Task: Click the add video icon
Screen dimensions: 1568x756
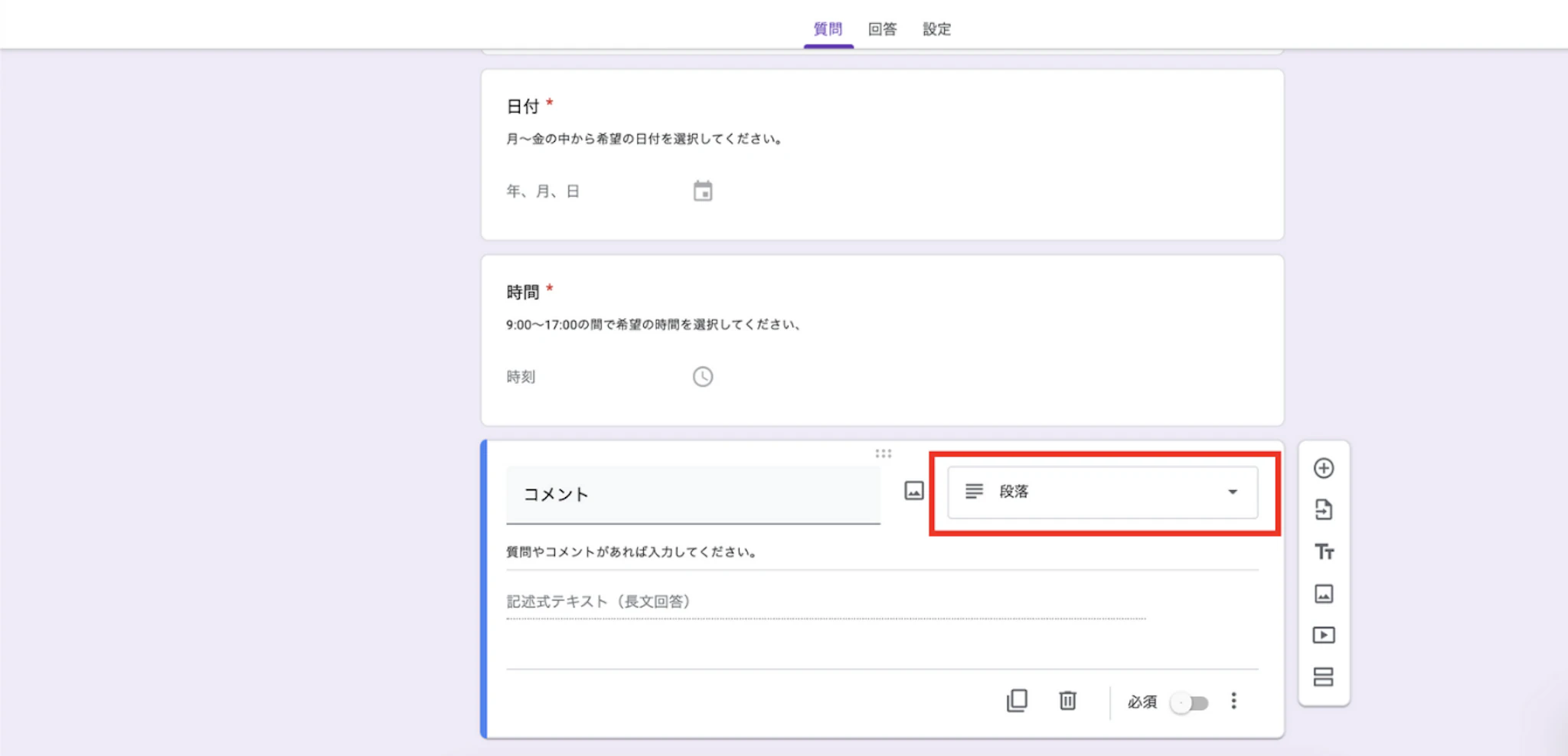Action: coord(1324,635)
